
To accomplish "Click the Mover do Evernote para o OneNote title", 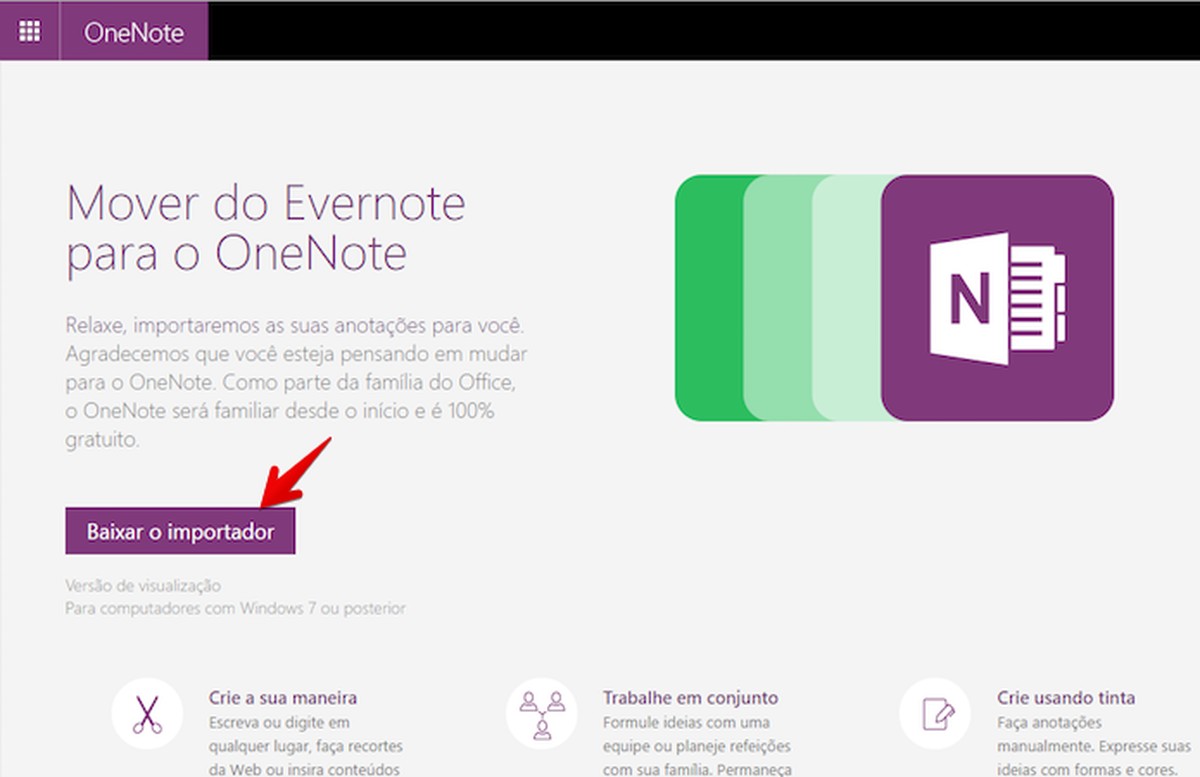I will point(266,229).
